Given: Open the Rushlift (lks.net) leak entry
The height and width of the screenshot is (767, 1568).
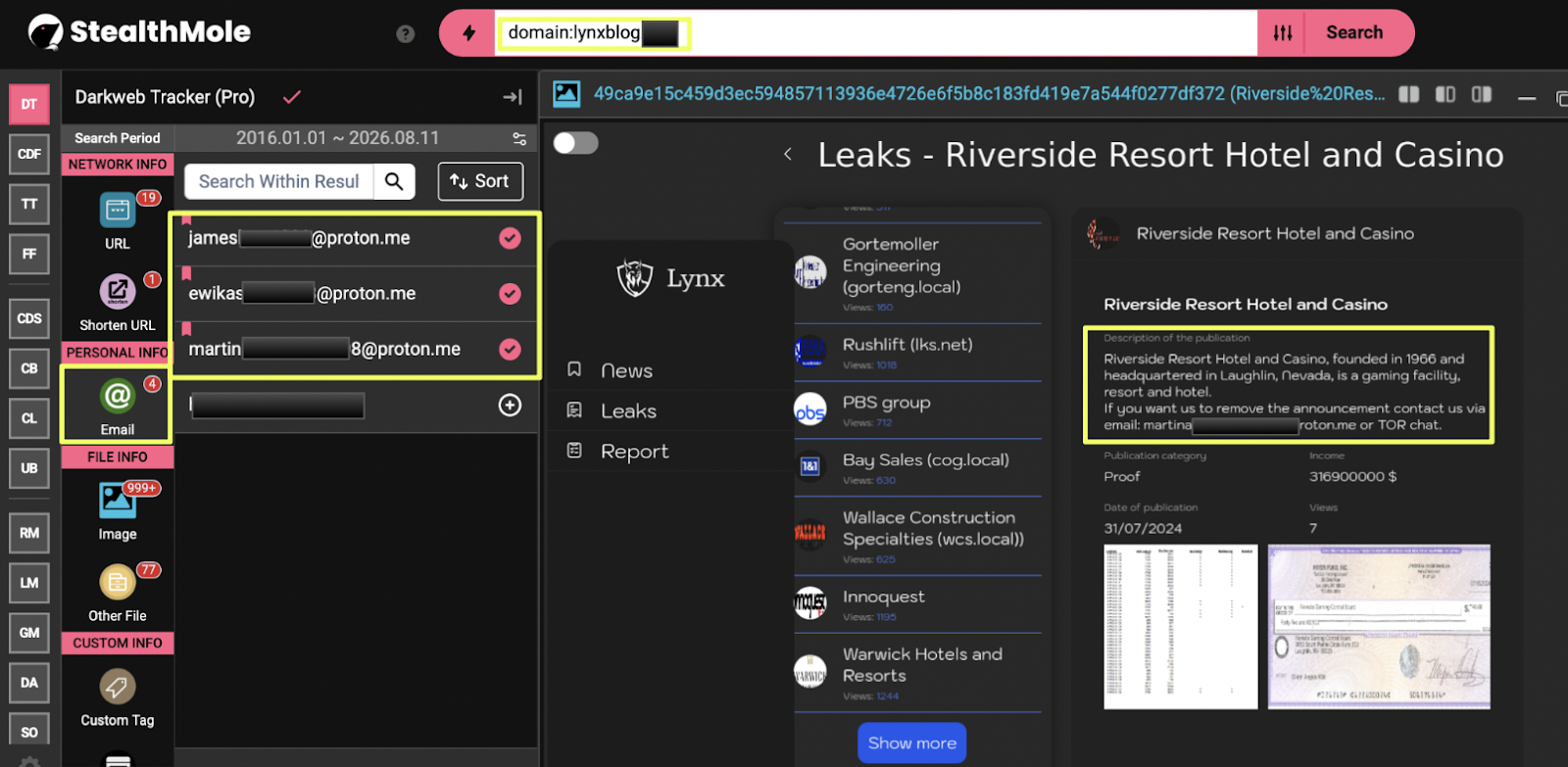Looking at the screenshot, I should pyautogui.click(x=917, y=353).
